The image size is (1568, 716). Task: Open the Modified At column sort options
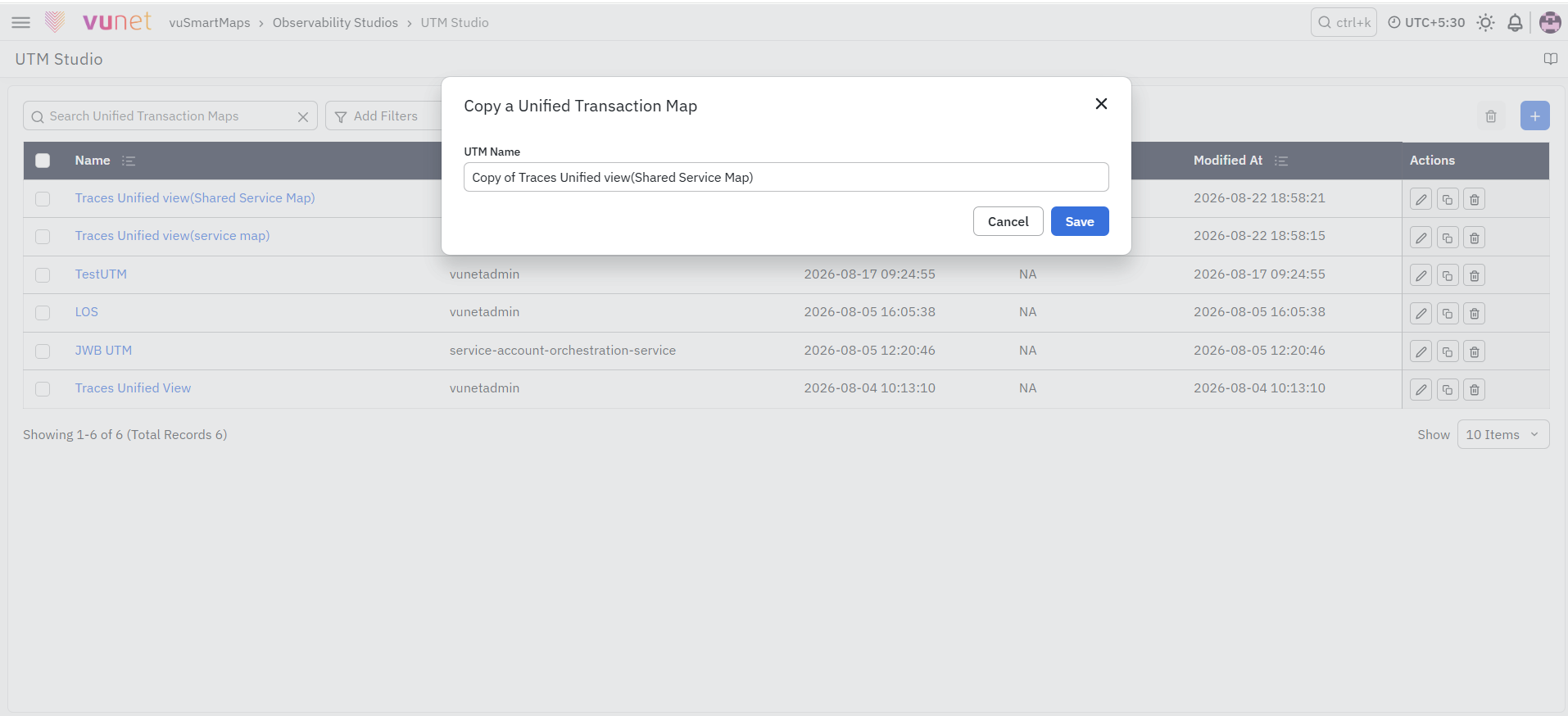click(1281, 161)
